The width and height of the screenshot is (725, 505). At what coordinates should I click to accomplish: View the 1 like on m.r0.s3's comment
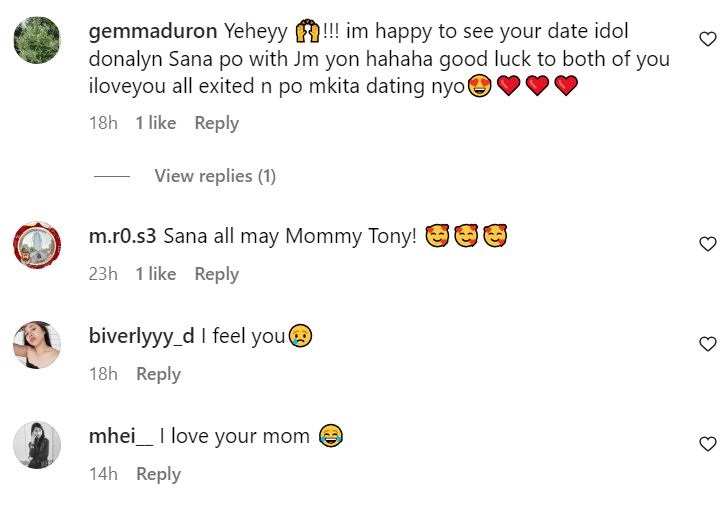(x=155, y=274)
